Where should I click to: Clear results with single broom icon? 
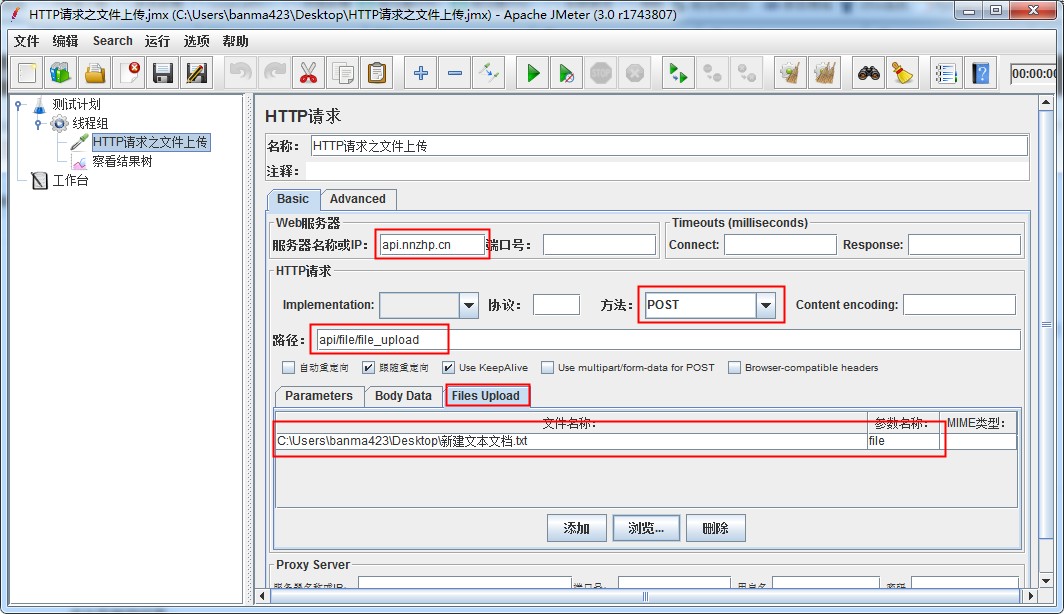click(x=790, y=73)
